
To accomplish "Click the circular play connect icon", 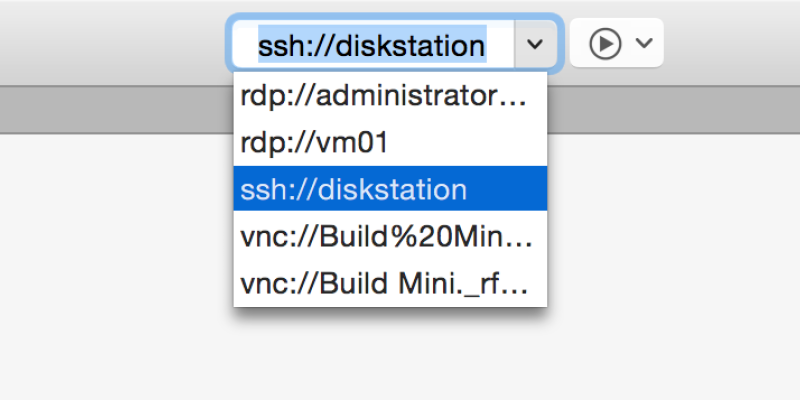I will pos(605,43).
